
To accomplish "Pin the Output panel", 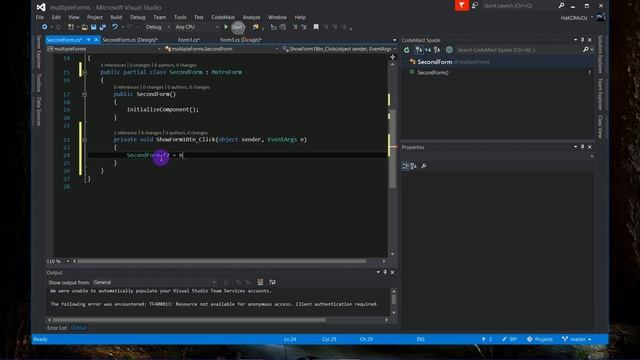I will [385, 272].
